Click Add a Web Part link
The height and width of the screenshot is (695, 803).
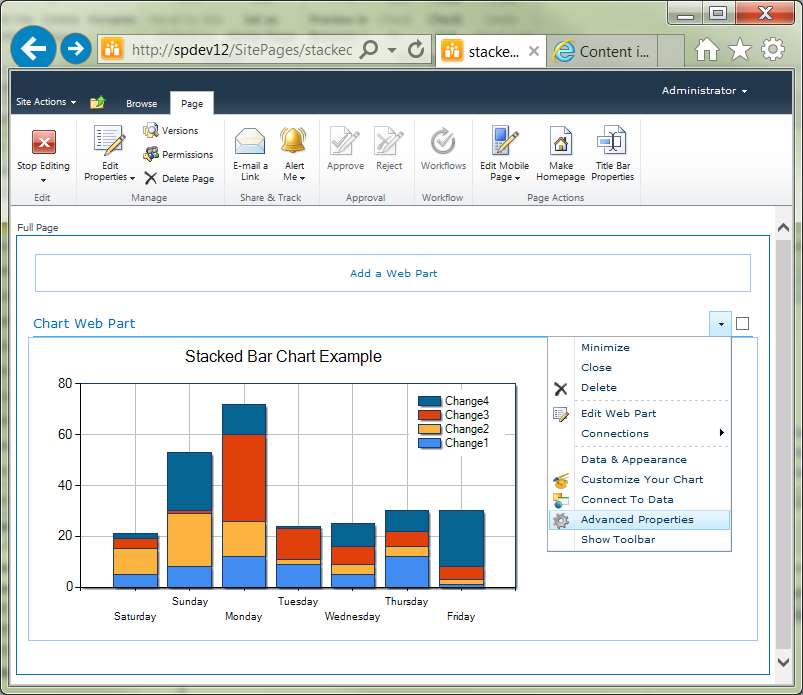(393, 273)
